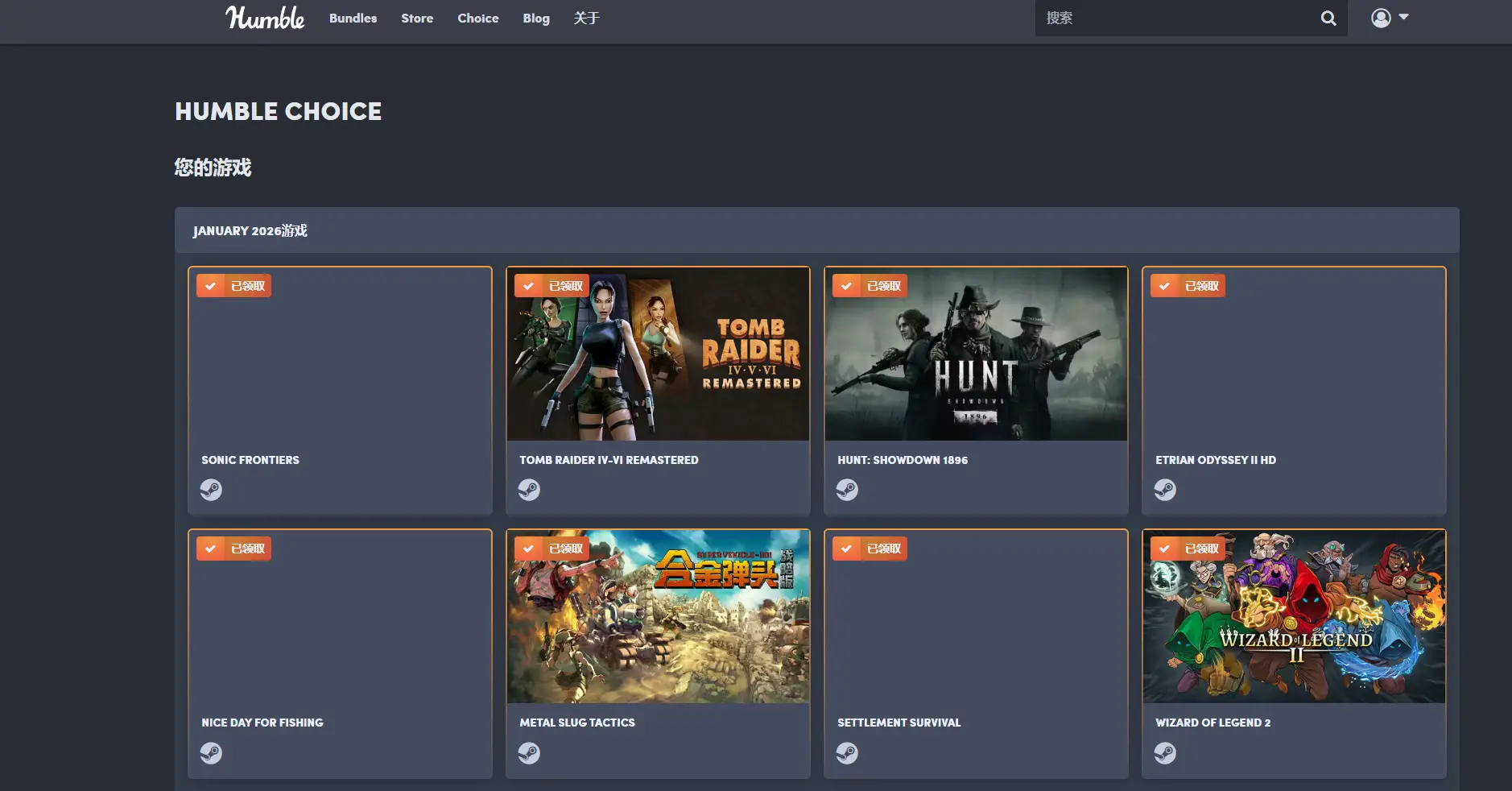Go to the Store navigation item
The width and height of the screenshot is (1512, 791).
pyautogui.click(x=417, y=18)
